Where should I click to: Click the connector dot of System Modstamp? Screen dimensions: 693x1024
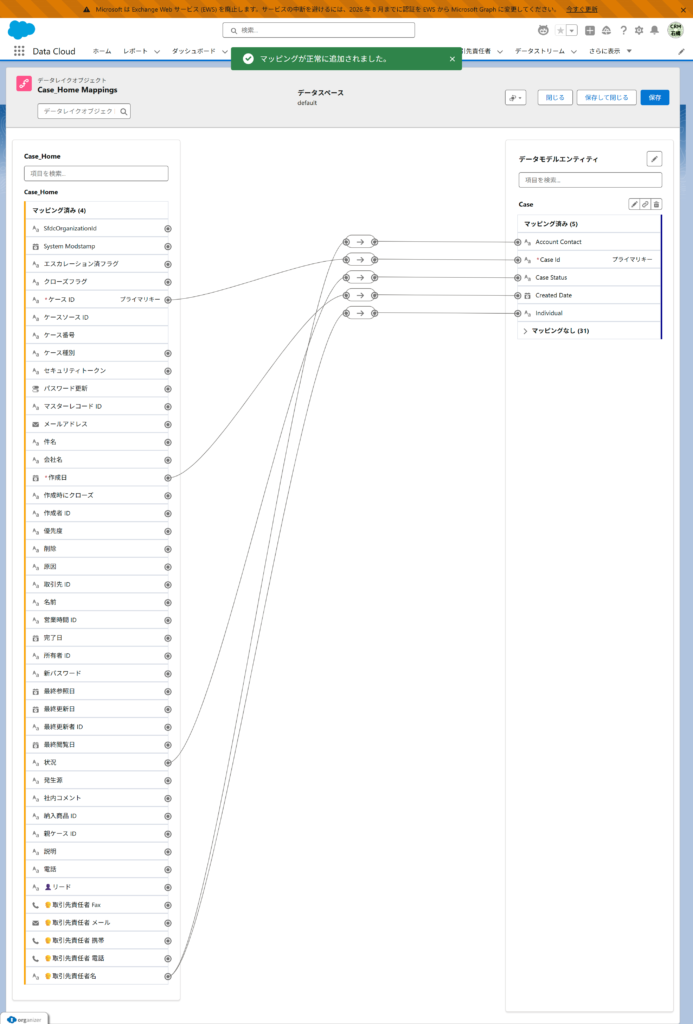pyautogui.click(x=168, y=247)
